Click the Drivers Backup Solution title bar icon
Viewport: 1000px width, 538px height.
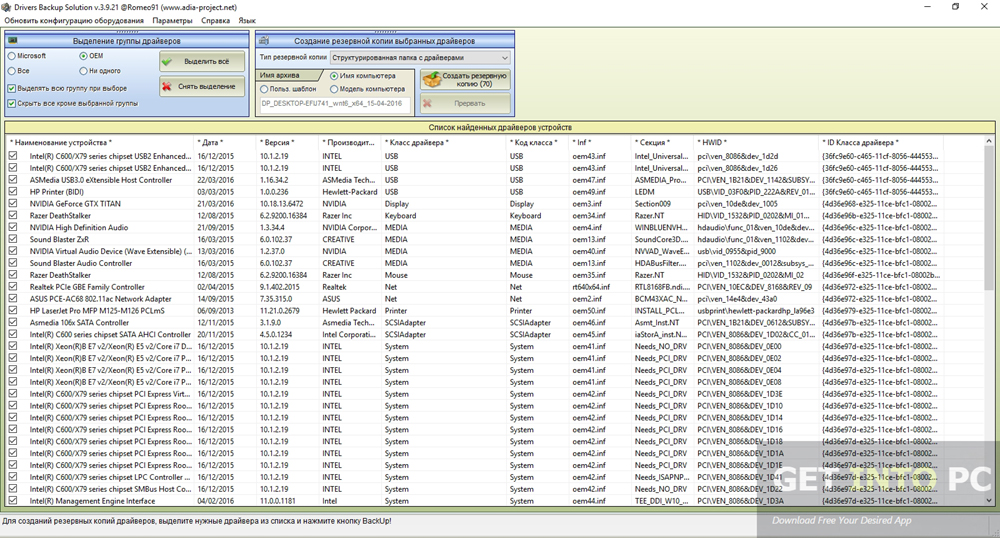pyautogui.click(x=6, y=7)
